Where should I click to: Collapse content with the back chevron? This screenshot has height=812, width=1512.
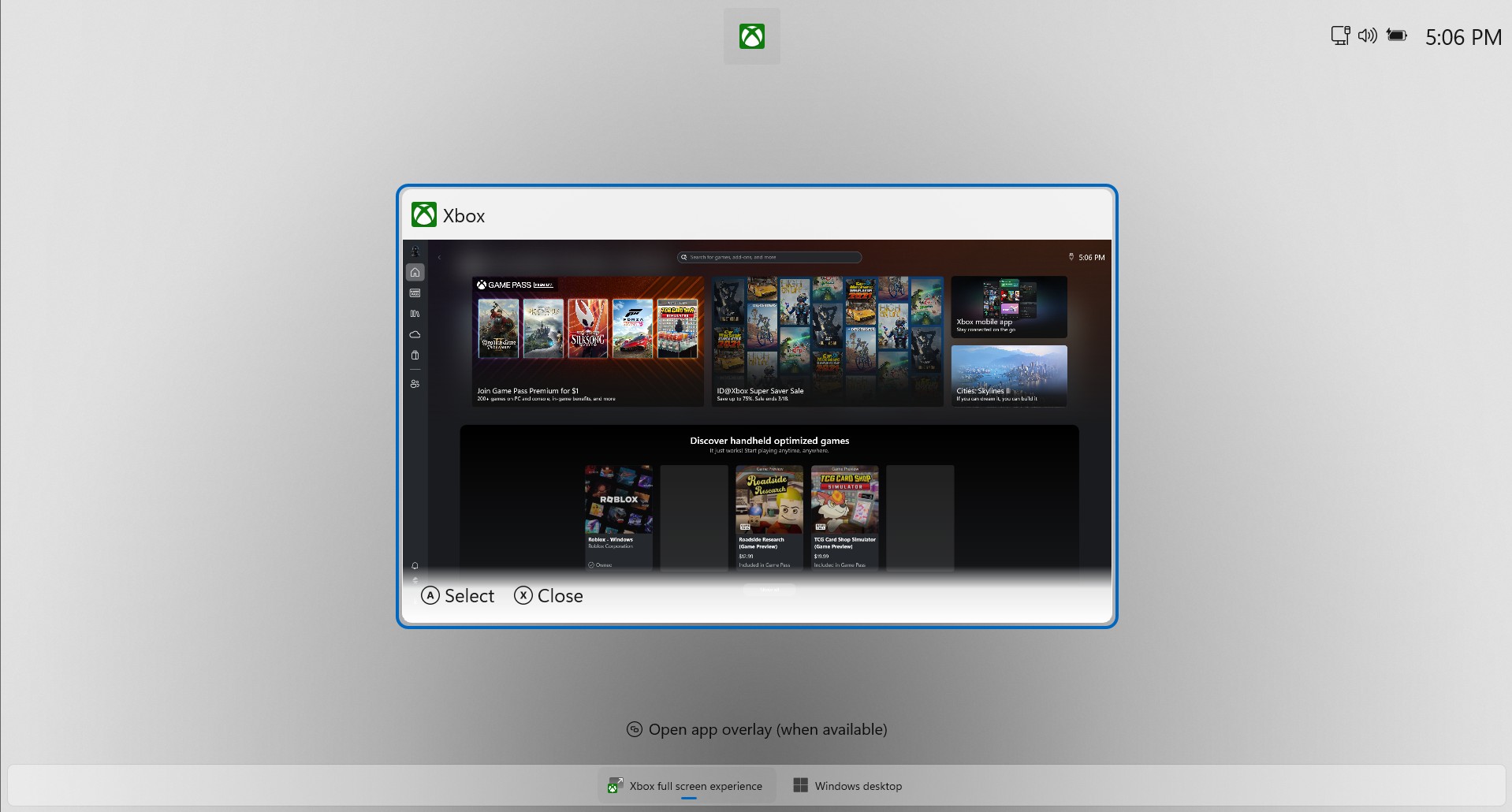coord(439,257)
